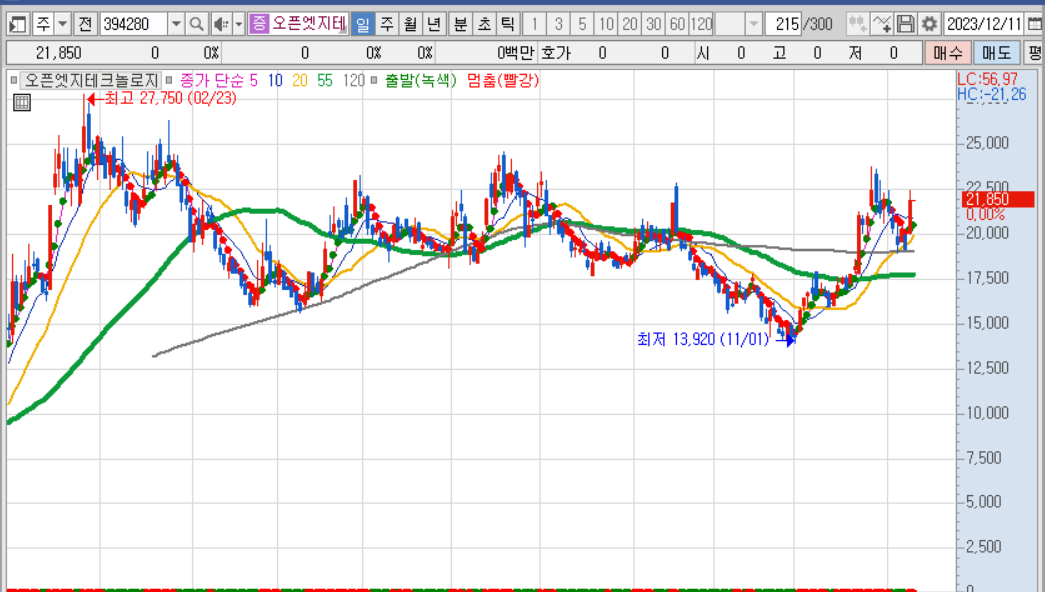
Task: Click the yellow 20 moving average legend
Action: click(300, 81)
